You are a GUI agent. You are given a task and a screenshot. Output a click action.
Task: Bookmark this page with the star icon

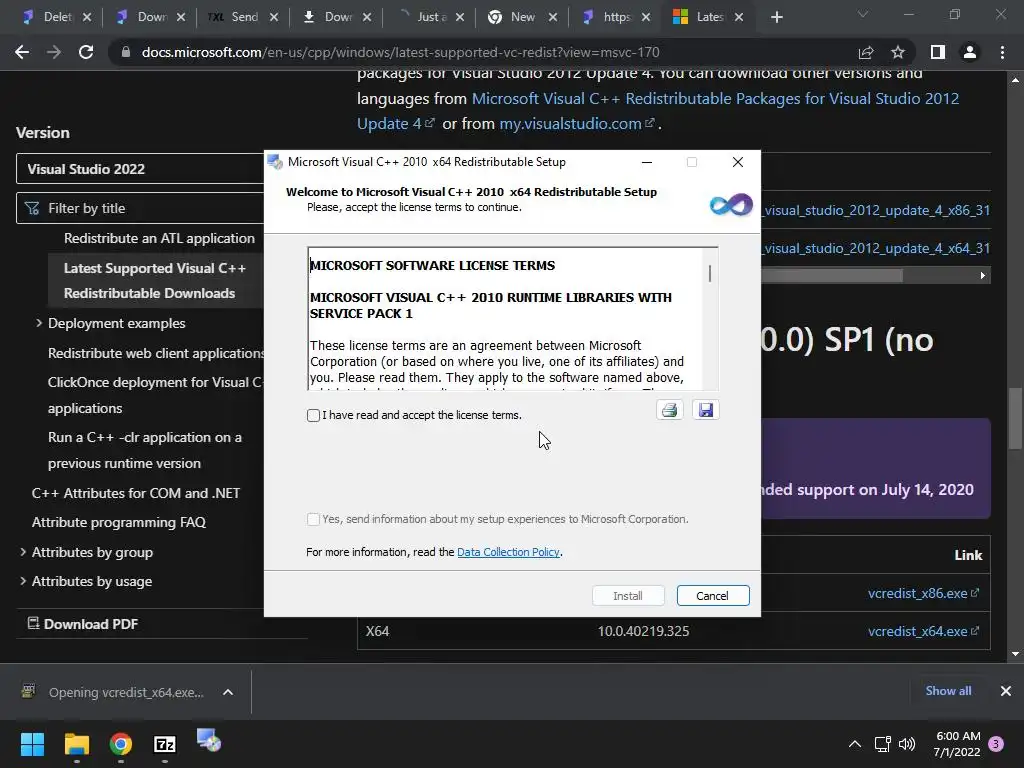(x=898, y=52)
